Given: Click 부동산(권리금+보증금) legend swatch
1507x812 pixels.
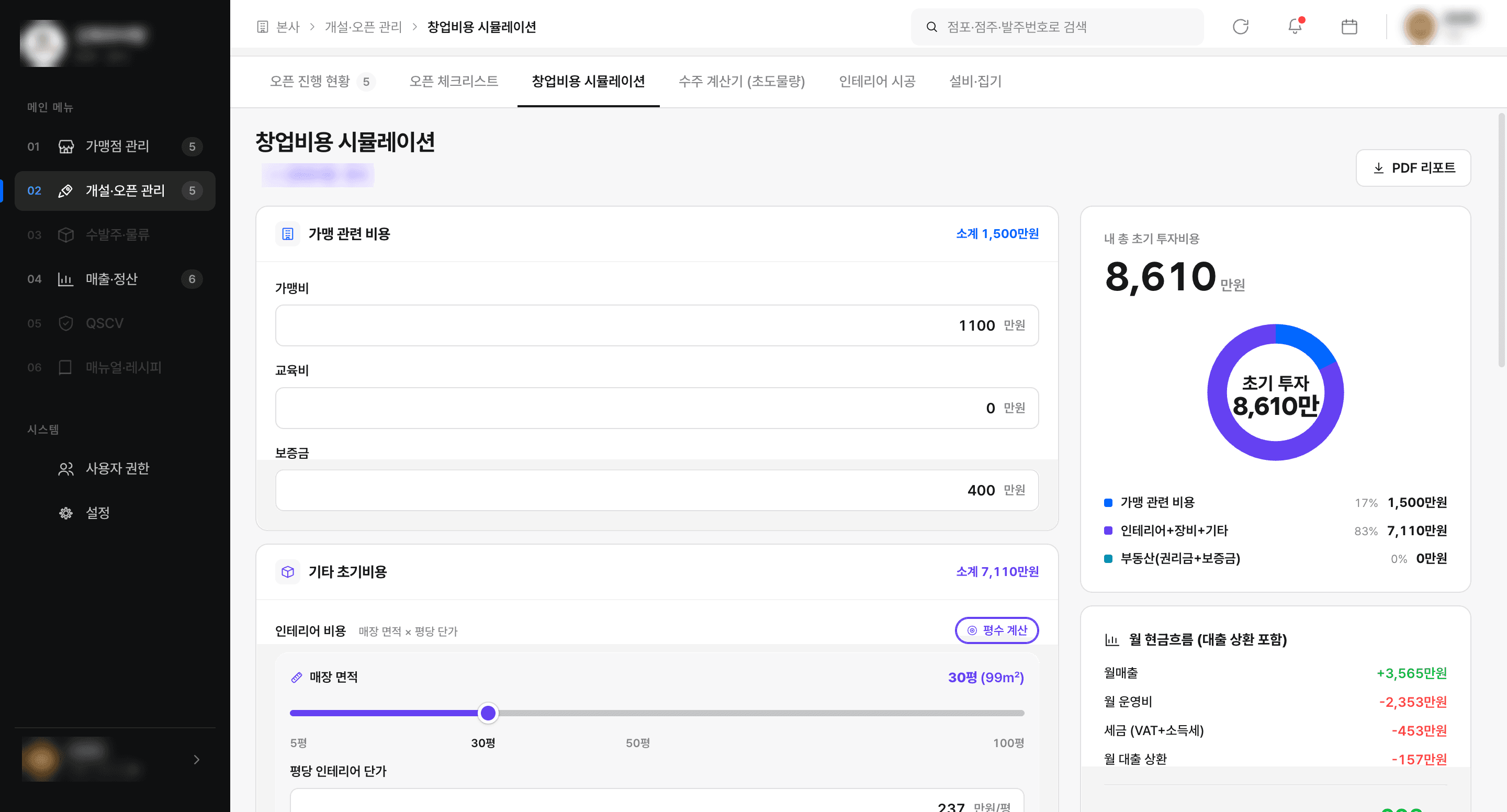Looking at the screenshot, I should (x=1107, y=559).
